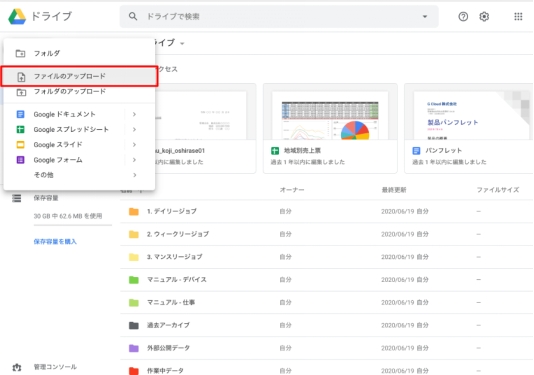
Task: Click the Docs icon beside パンフレット
Action: 416,151
